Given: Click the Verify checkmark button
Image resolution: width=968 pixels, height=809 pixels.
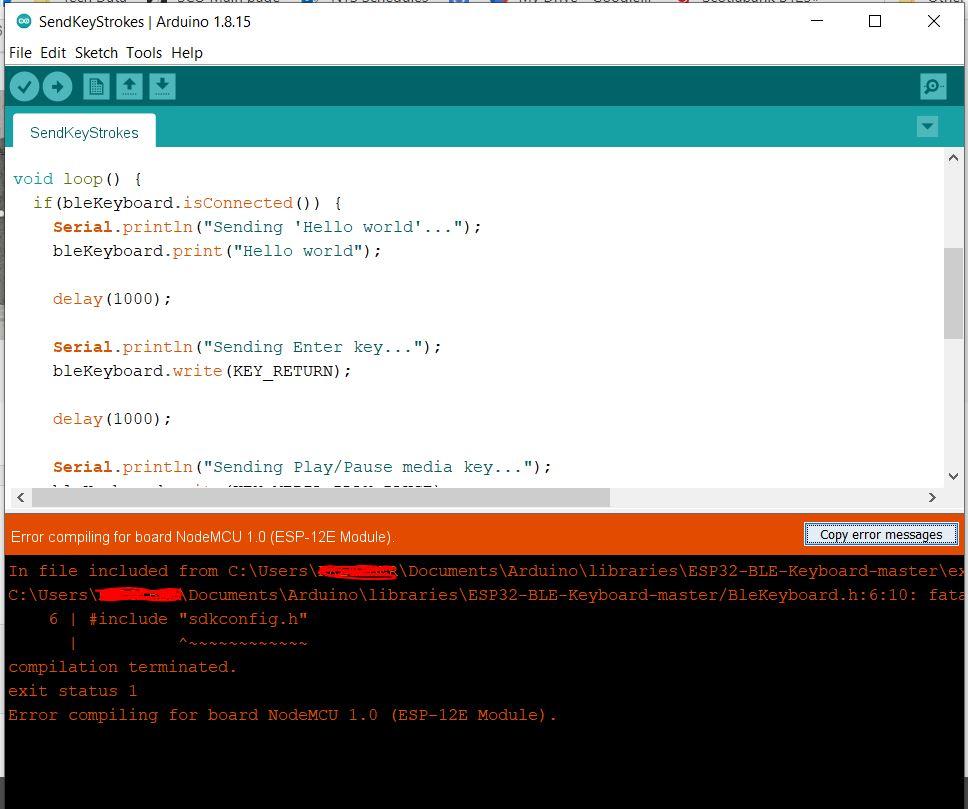Looking at the screenshot, I should tap(25, 86).
